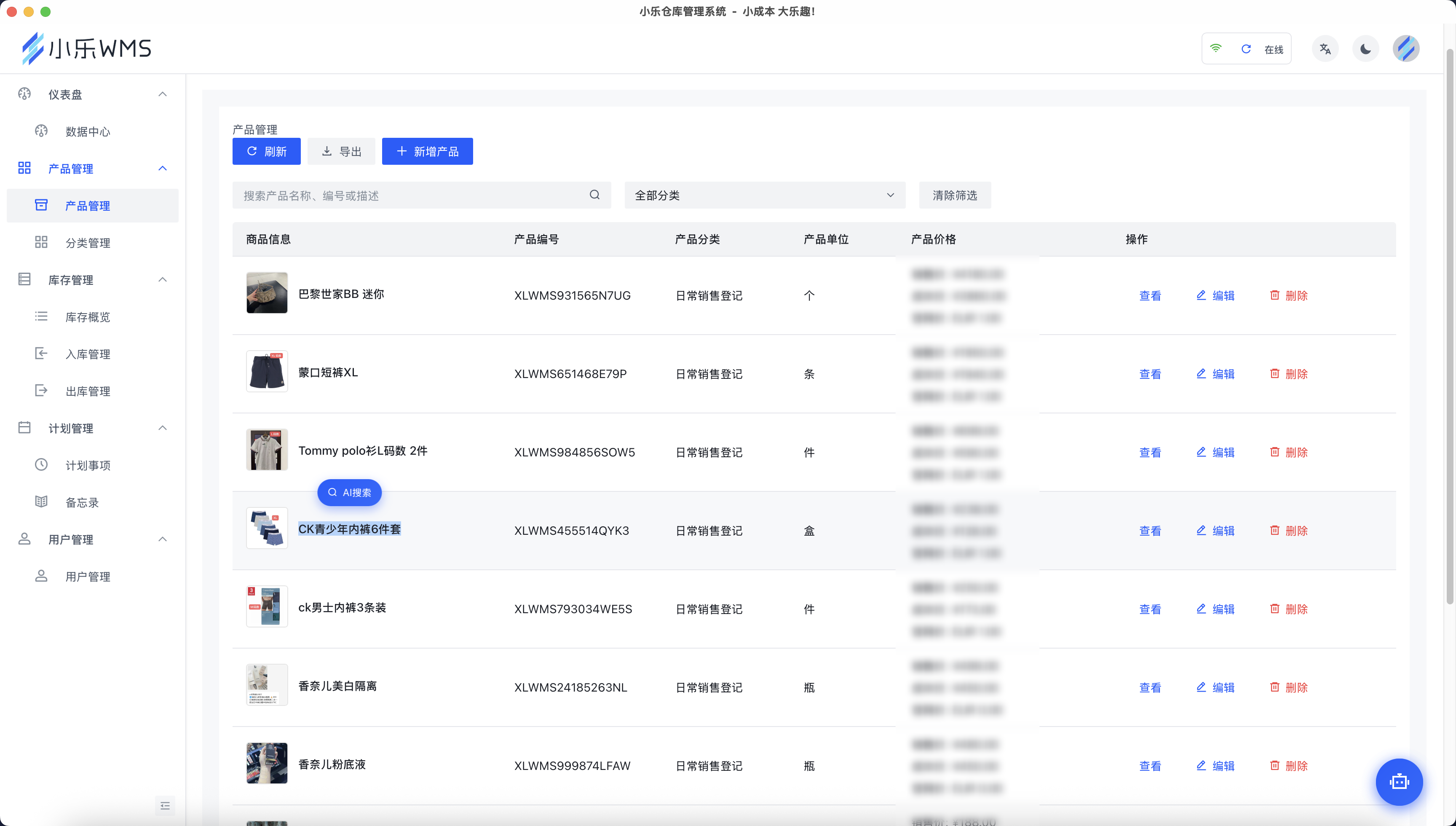Open the Tommy polo衫 product thumbnail
The image size is (1456, 826).
click(267, 450)
